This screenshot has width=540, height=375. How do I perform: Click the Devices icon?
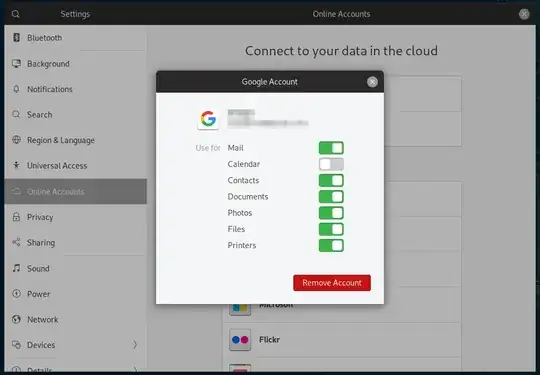16,345
